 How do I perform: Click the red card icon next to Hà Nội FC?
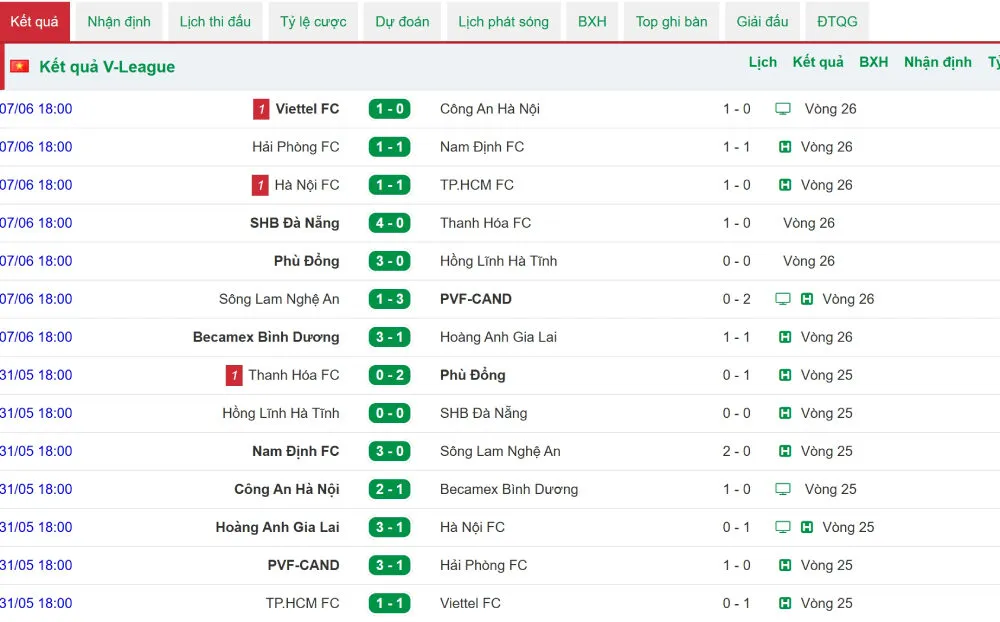260,185
